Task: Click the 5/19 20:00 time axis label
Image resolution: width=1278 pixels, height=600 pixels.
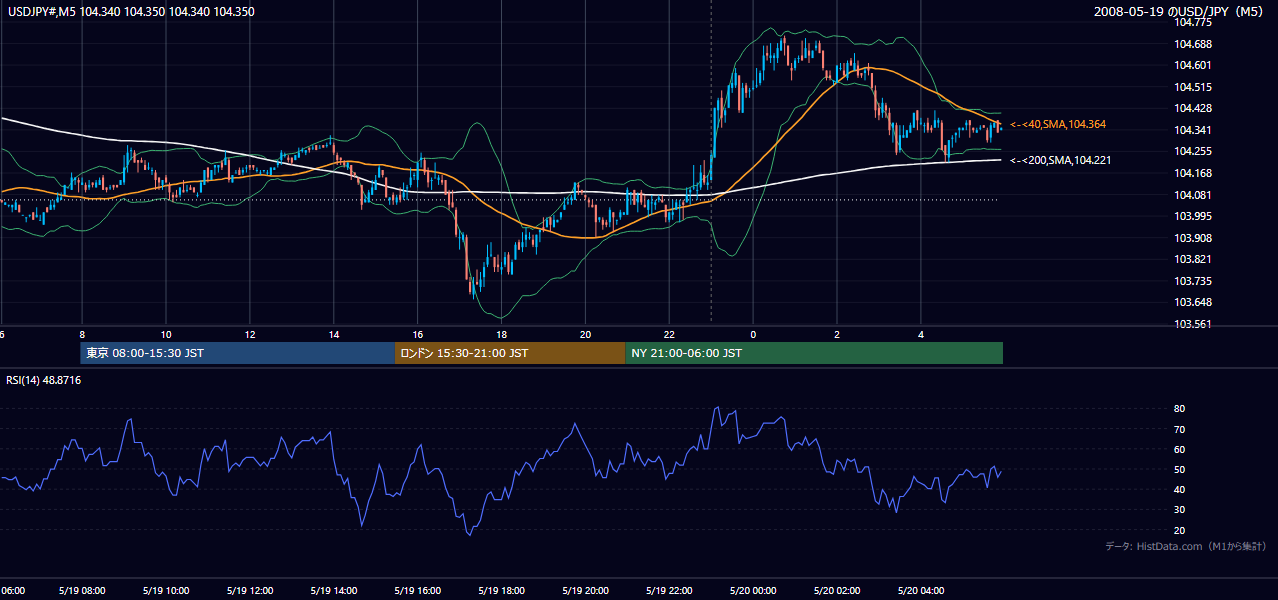Action: 586,590
